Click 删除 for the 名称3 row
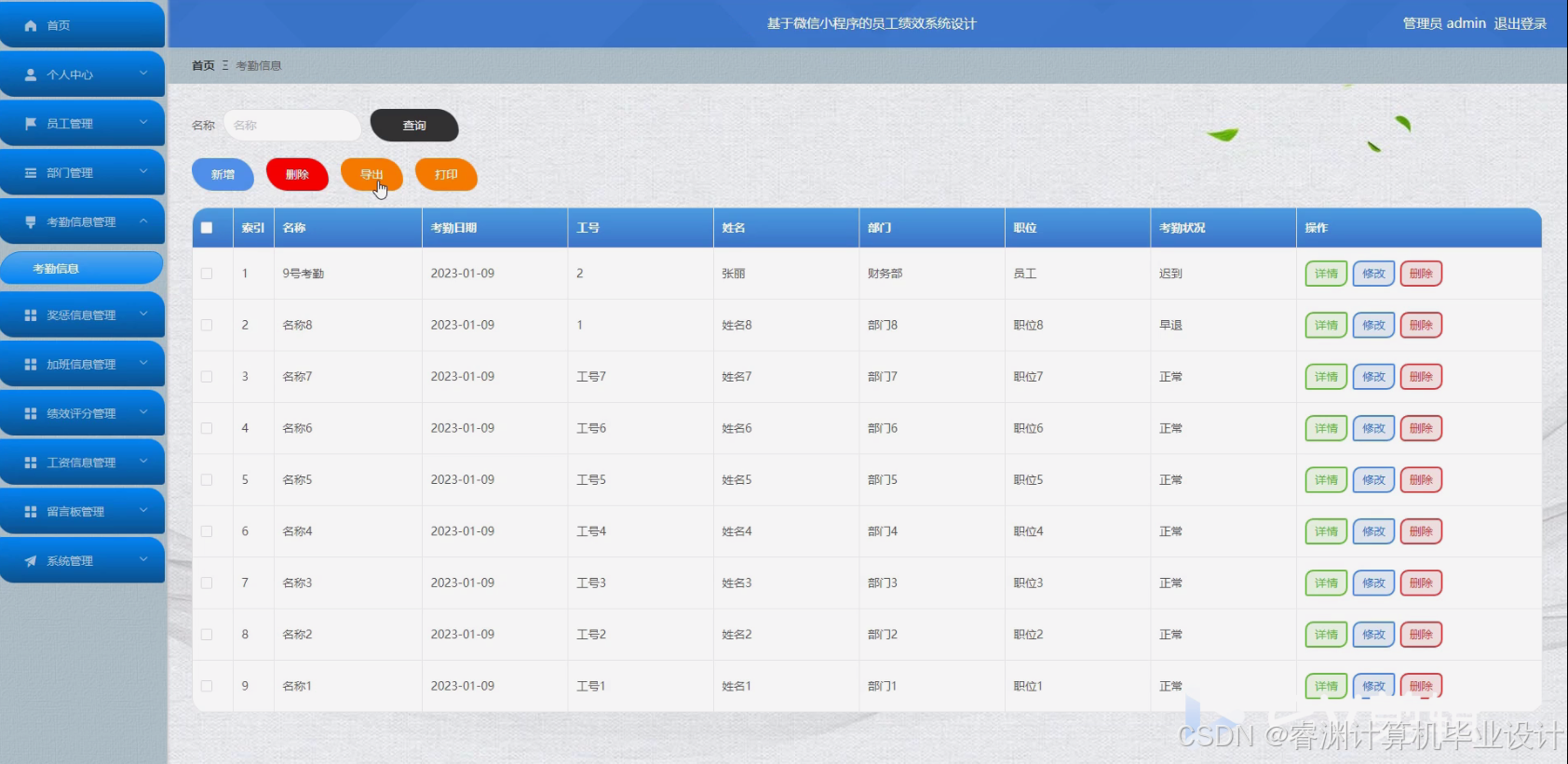The width and height of the screenshot is (1568, 764). pyautogui.click(x=1421, y=583)
